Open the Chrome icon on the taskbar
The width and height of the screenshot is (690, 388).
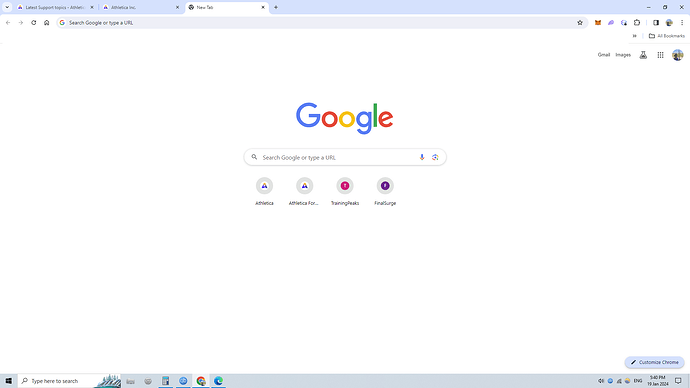pyautogui.click(x=201, y=381)
